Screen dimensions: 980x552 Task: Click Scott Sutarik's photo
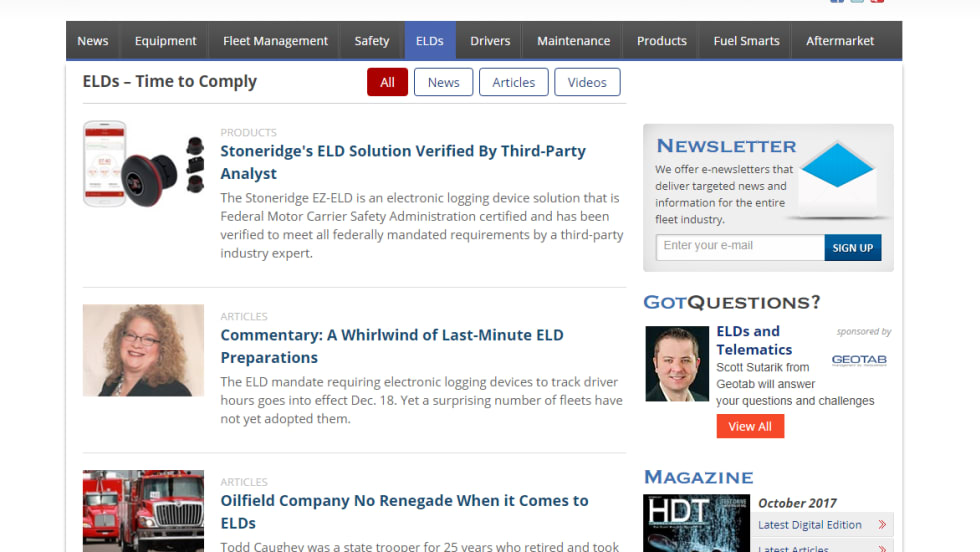pyautogui.click(x=677, y=364)
